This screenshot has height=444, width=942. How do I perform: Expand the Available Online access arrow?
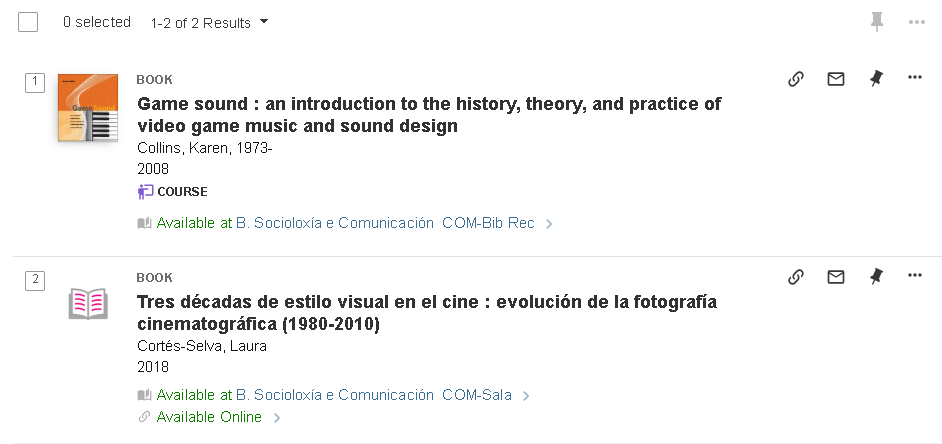(277, 418)
